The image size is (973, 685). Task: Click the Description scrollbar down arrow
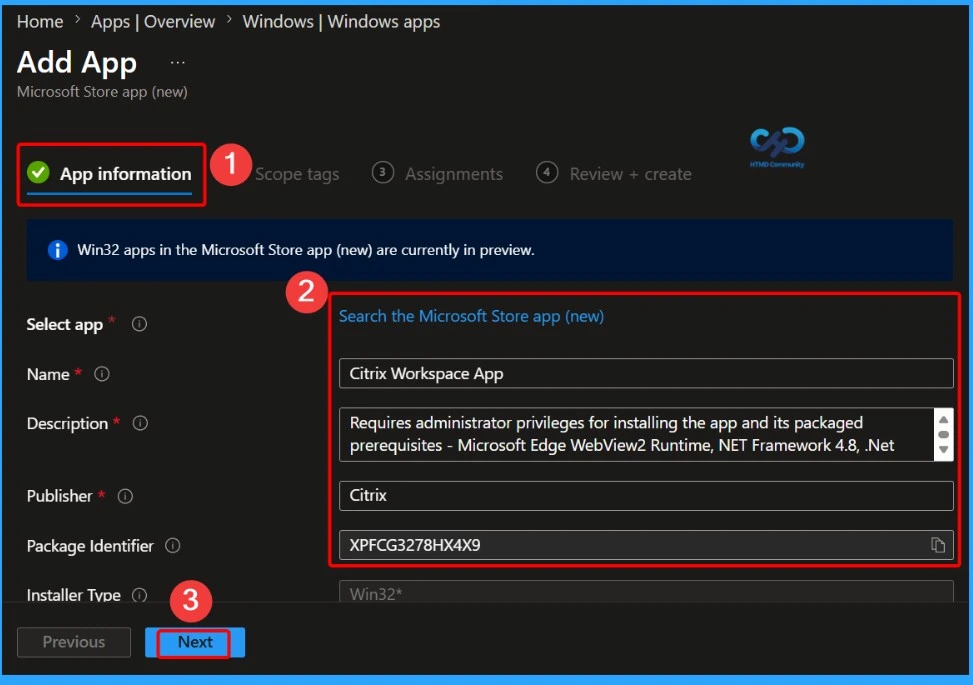[943, 450]
